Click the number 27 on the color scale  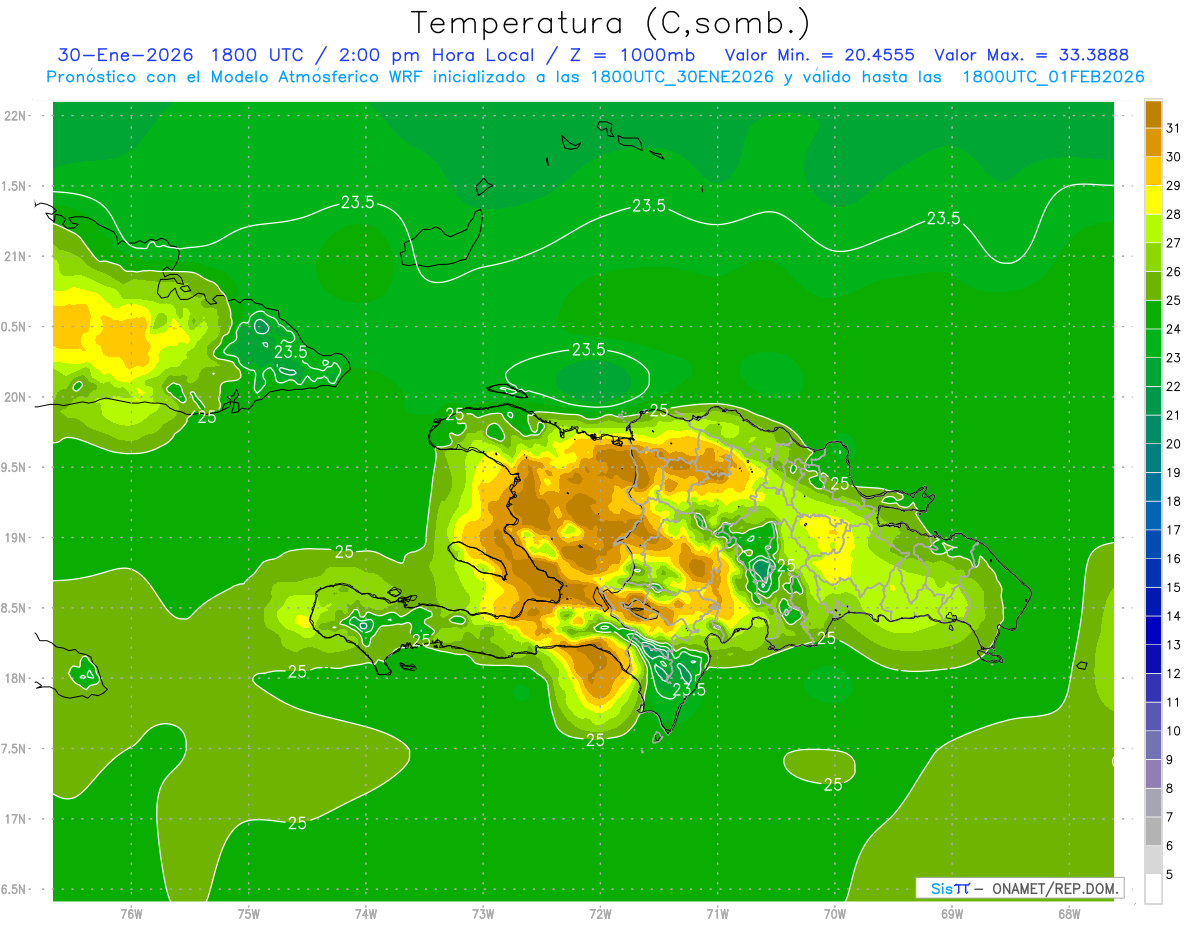(1173, 243)
